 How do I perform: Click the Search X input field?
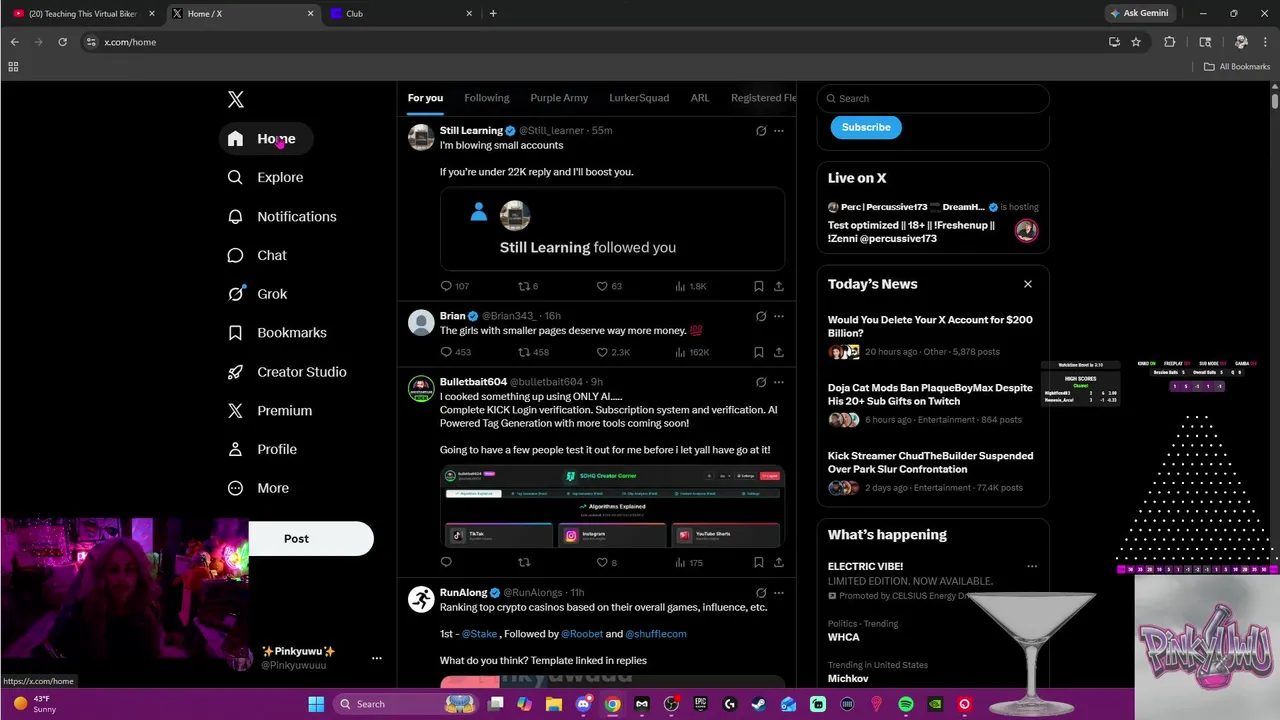(x=933, y=98)
